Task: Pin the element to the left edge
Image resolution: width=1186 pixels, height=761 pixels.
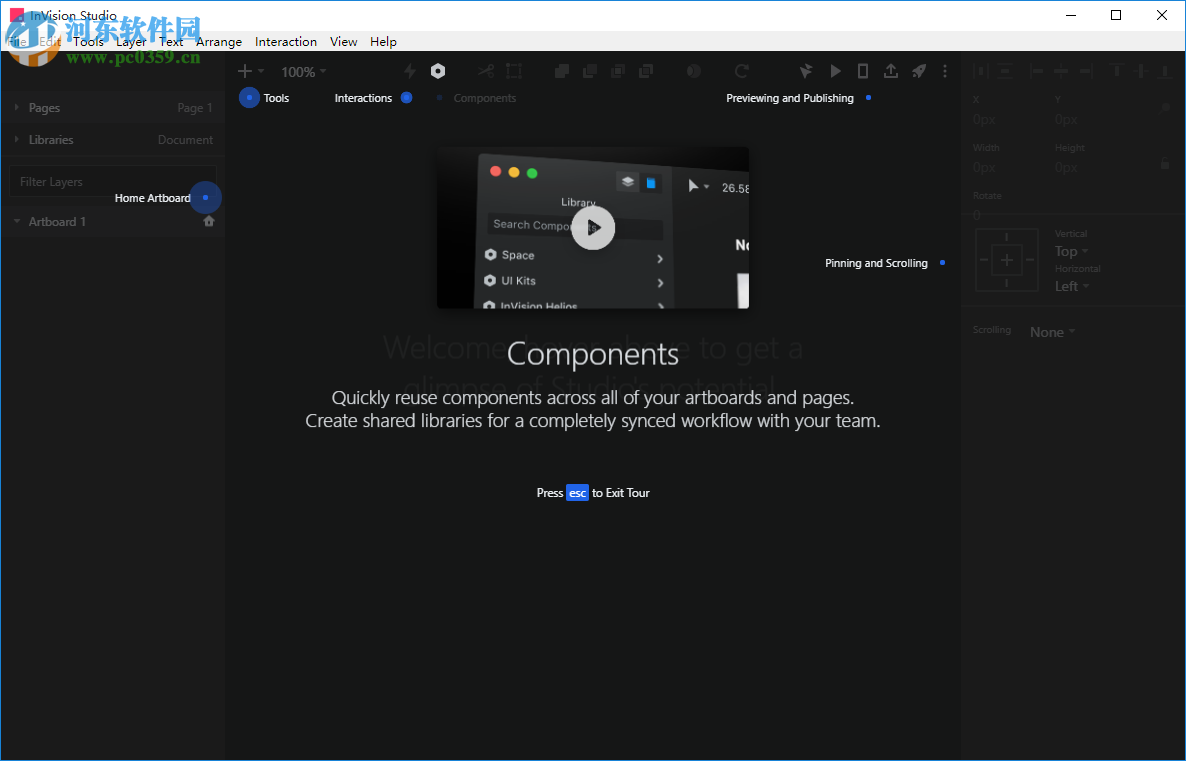Action: click(x=986, y=260)
